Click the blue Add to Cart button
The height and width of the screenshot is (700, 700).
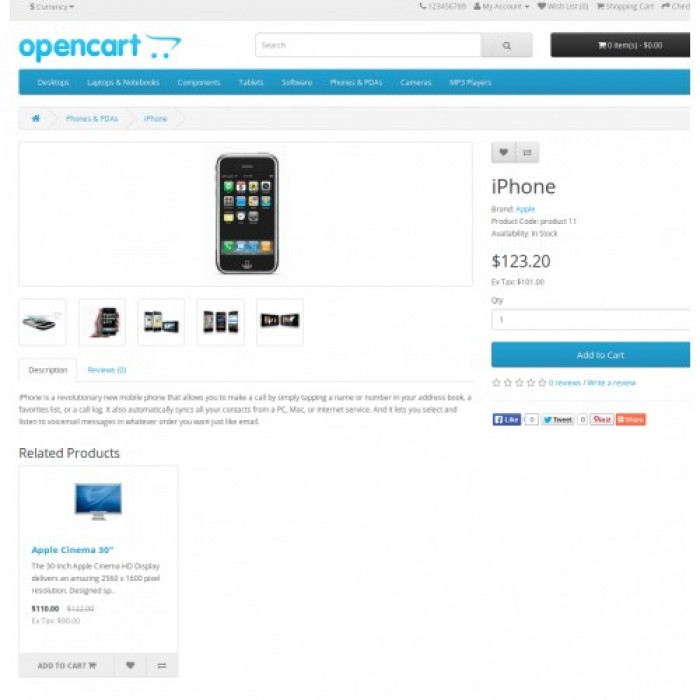(591, 355)
